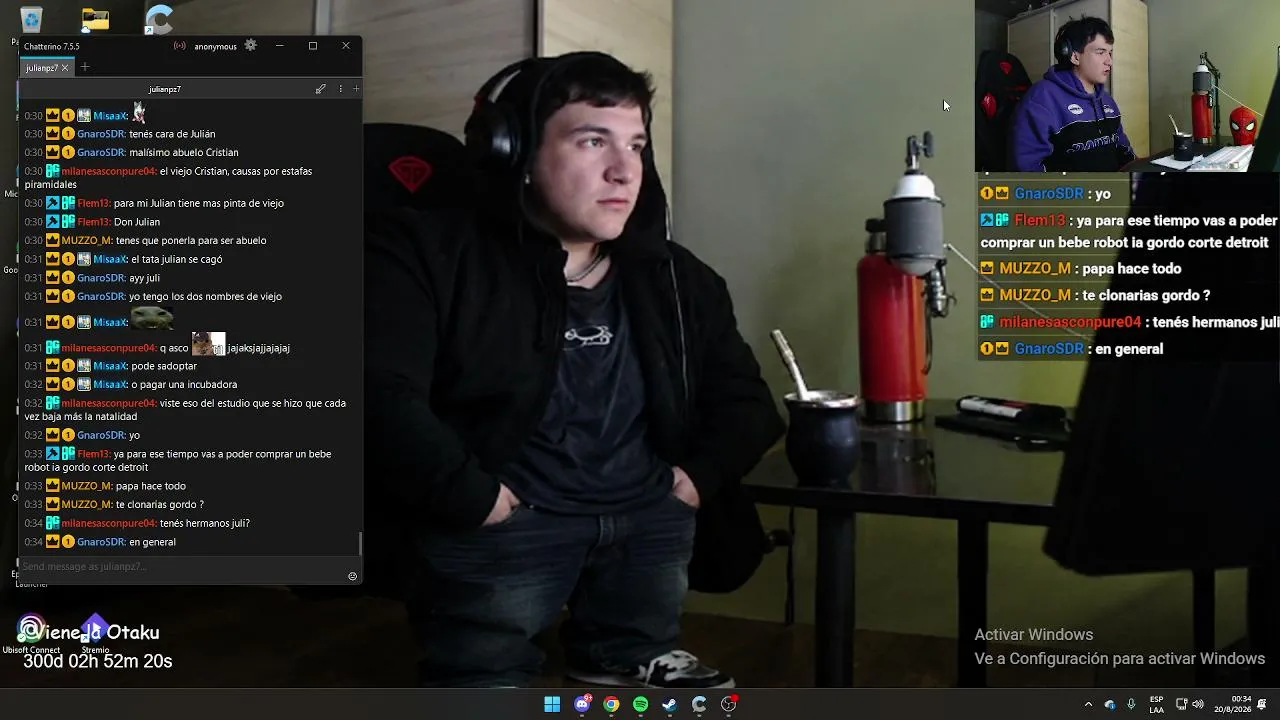The height and width of the screenshot is (720, 1280).
Task: Open GnaroSDR on 'malísimo abuelo Cristian'
Action: tap(101, 152)
